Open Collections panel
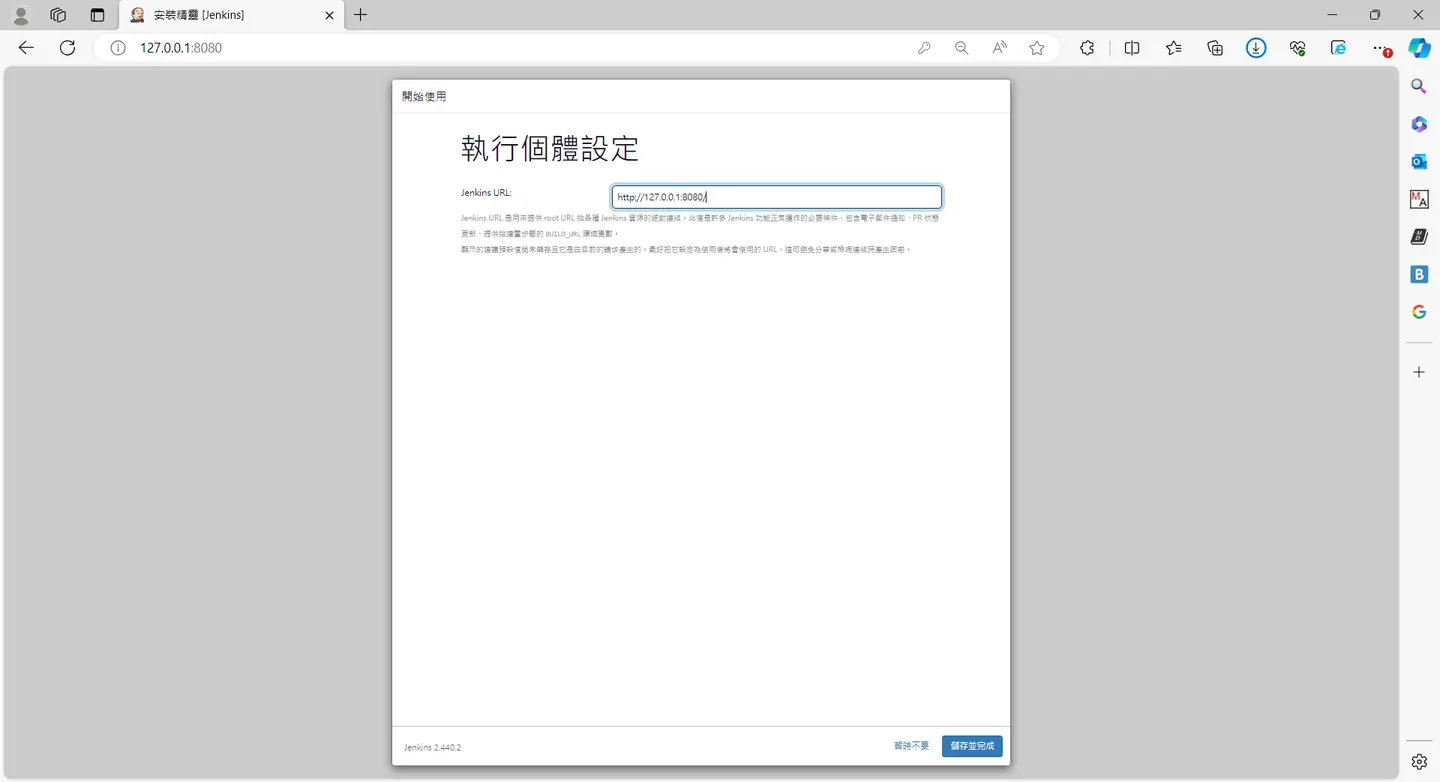The image size is (1440, 782). click(x=1215, y=47)
